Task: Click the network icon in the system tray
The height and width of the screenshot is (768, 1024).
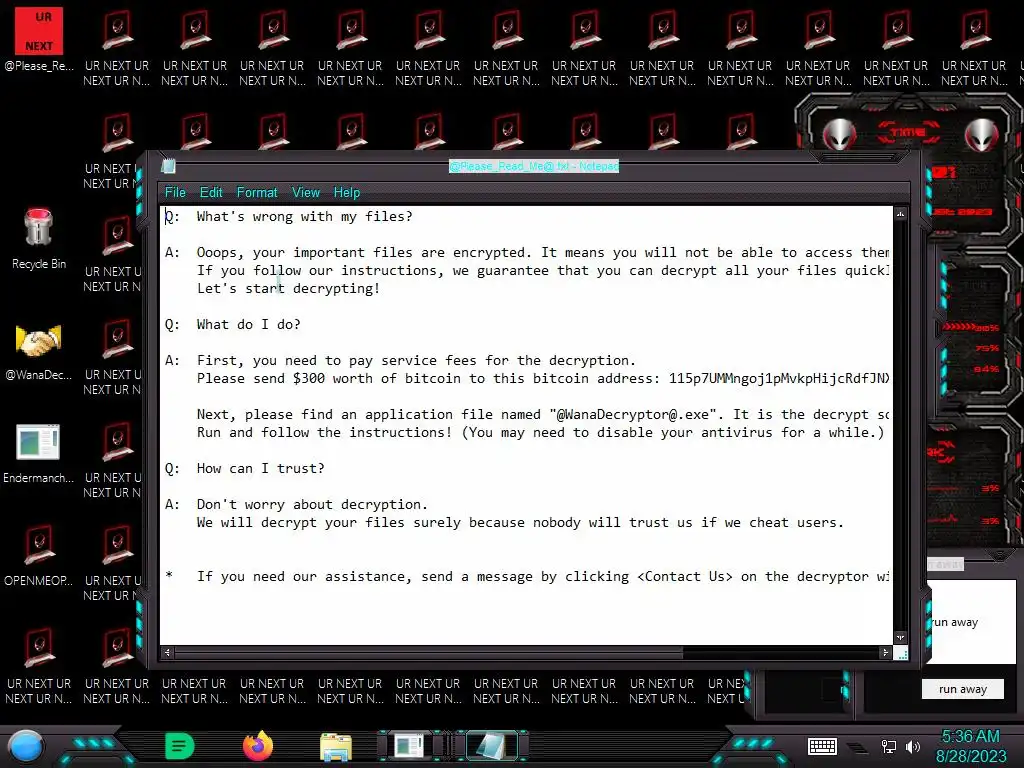Action: pyautogui.click(x=889, y=746)
